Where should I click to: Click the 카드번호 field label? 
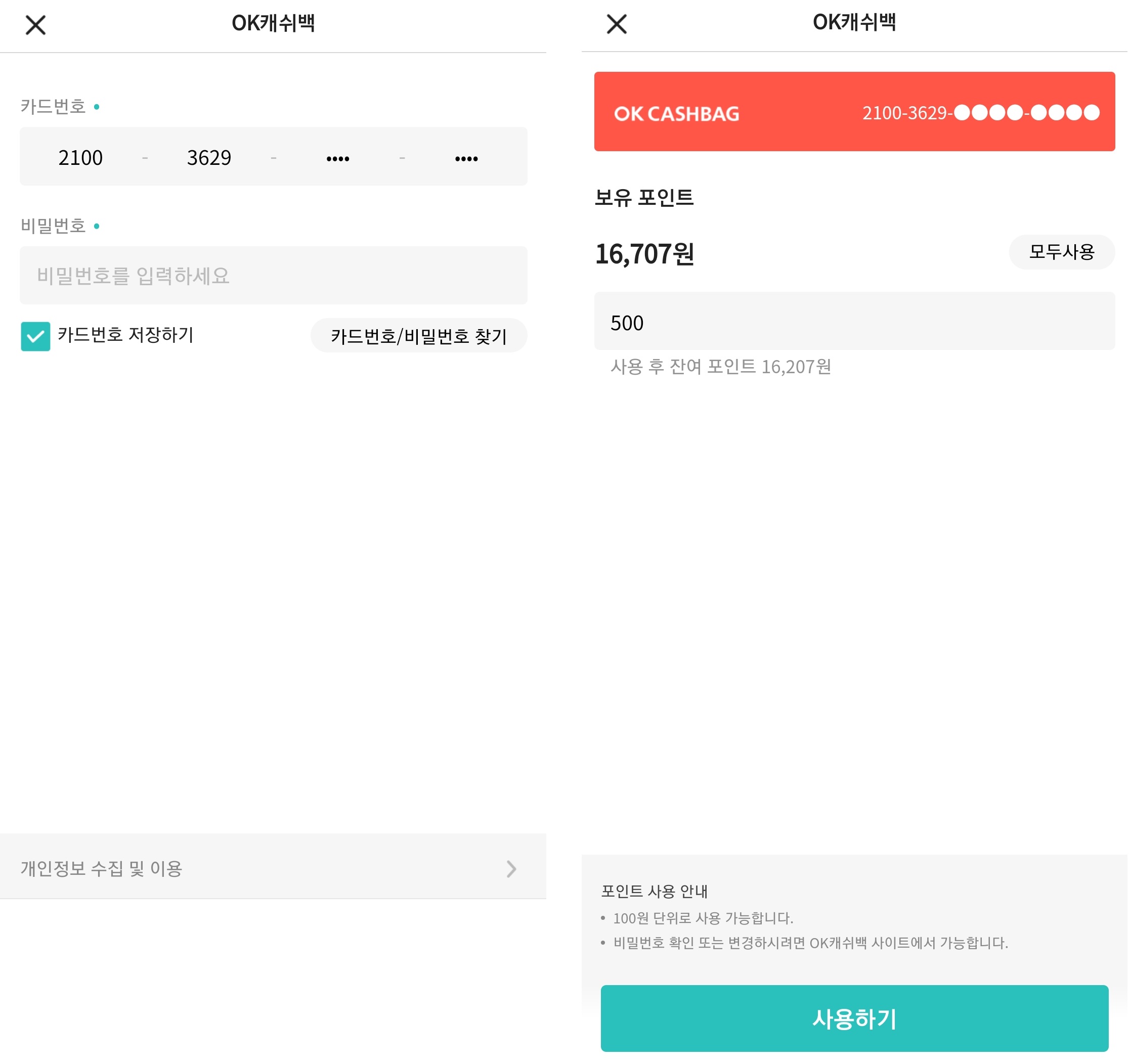click(x=54, y=106)
